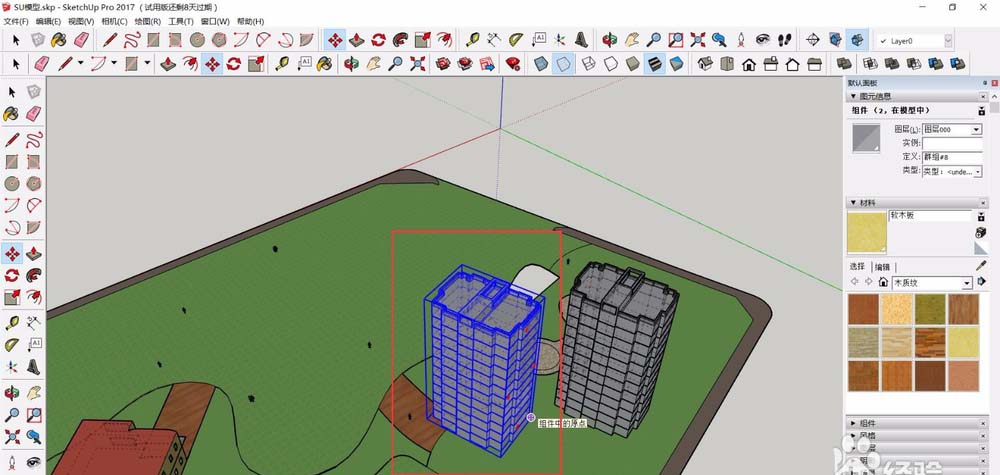1000x475 pixels.
Task: Collapse the 图元信息 panel section
Action: tap(853, 97)
